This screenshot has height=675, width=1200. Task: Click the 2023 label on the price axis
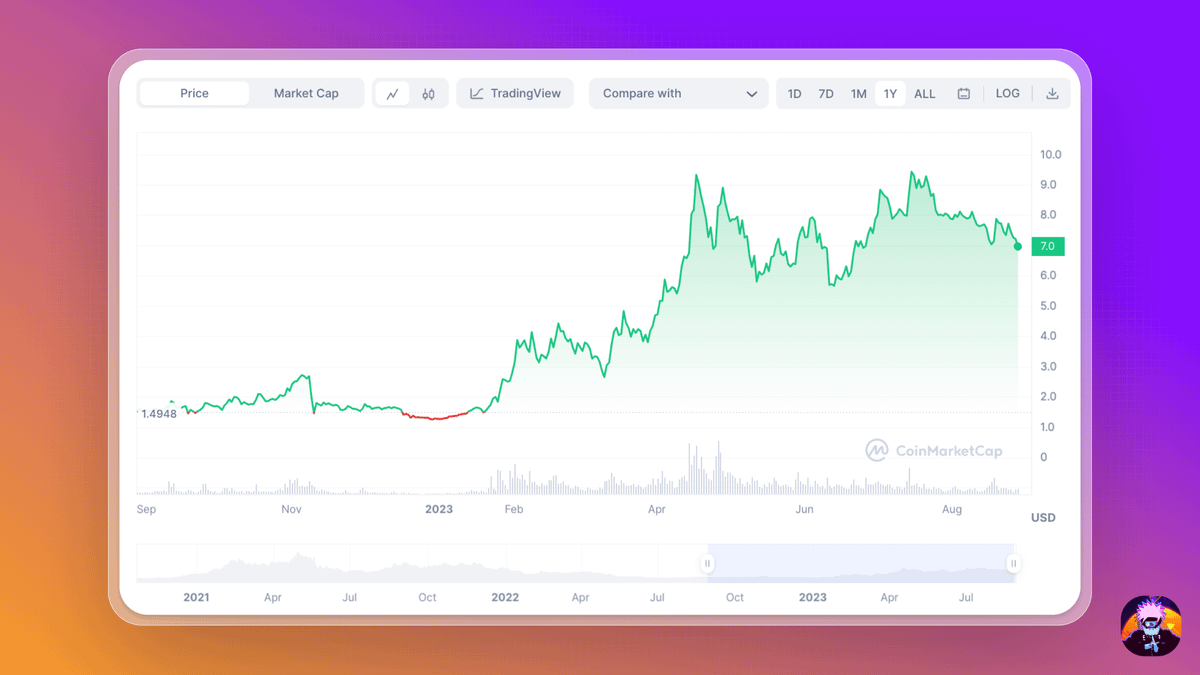click(439, 510)
